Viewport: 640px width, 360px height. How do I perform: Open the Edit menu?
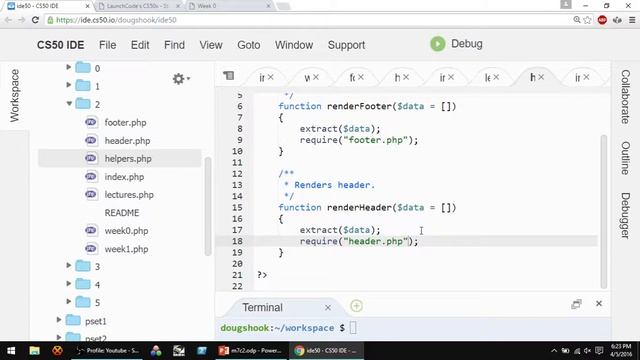click(140, 45)
